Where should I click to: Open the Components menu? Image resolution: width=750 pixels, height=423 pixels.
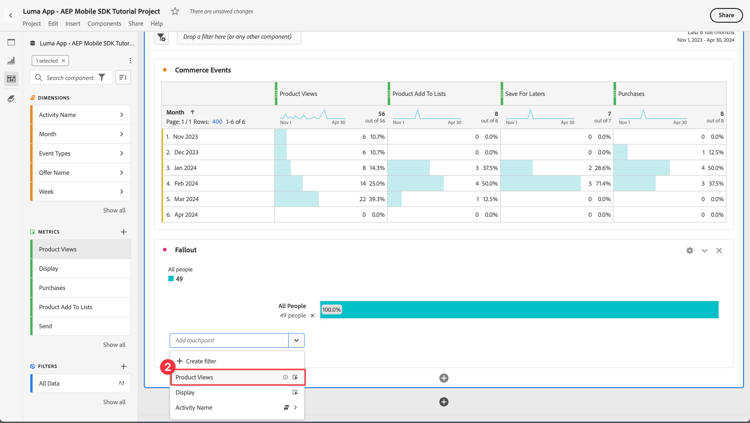(104, 23)
